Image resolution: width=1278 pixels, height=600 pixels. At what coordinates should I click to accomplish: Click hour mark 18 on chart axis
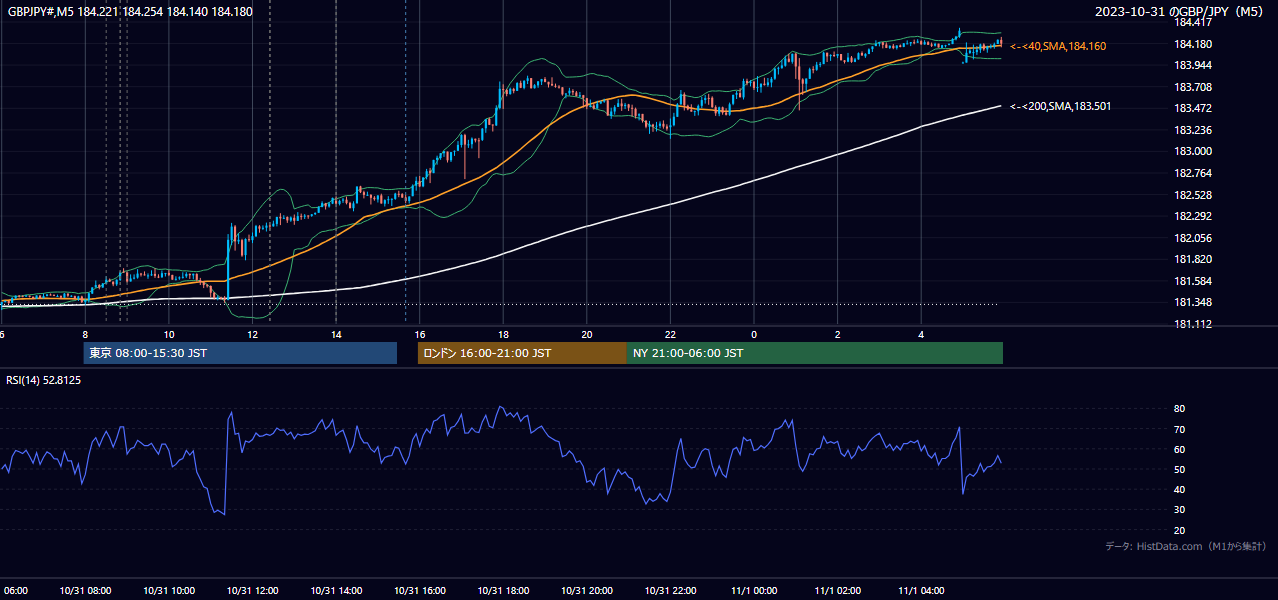click(503, 334)
